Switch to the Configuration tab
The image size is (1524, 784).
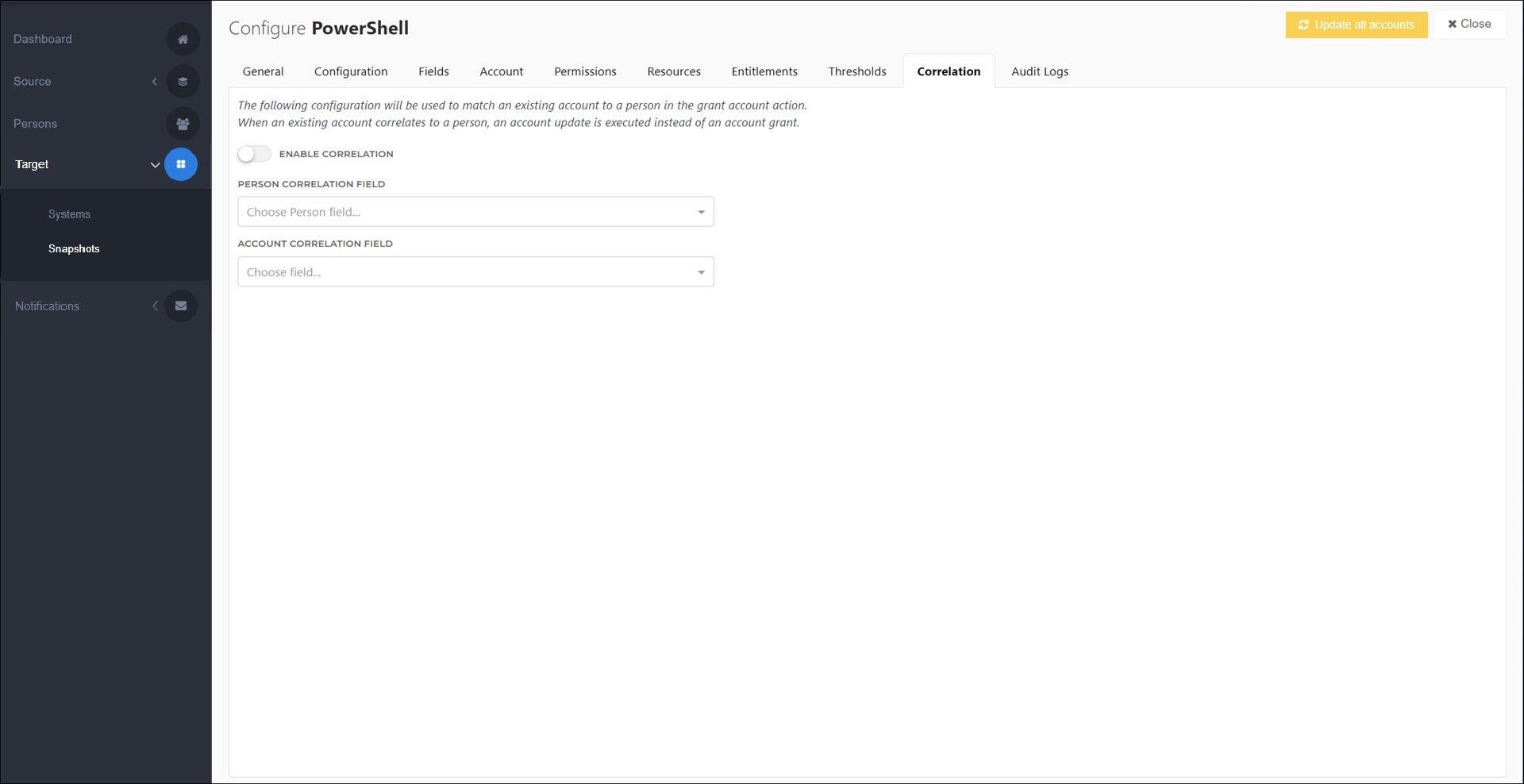[x=351, y=71]
